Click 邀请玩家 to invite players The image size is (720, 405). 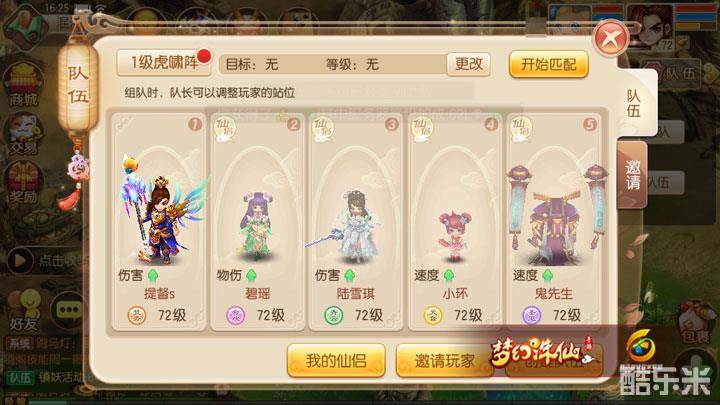pyautogui.click(x=444, y=360)
